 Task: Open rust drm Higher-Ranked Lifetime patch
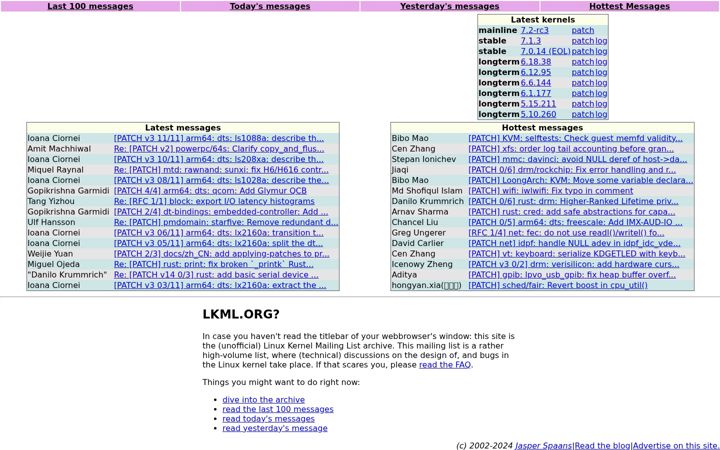573,202
